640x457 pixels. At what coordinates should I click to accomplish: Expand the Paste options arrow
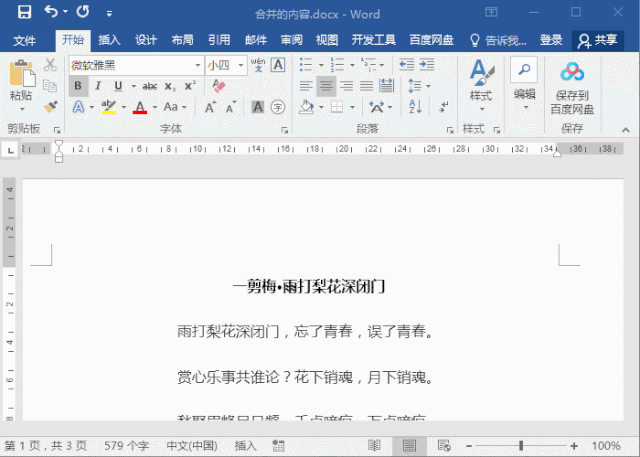[x=22, y=109]
